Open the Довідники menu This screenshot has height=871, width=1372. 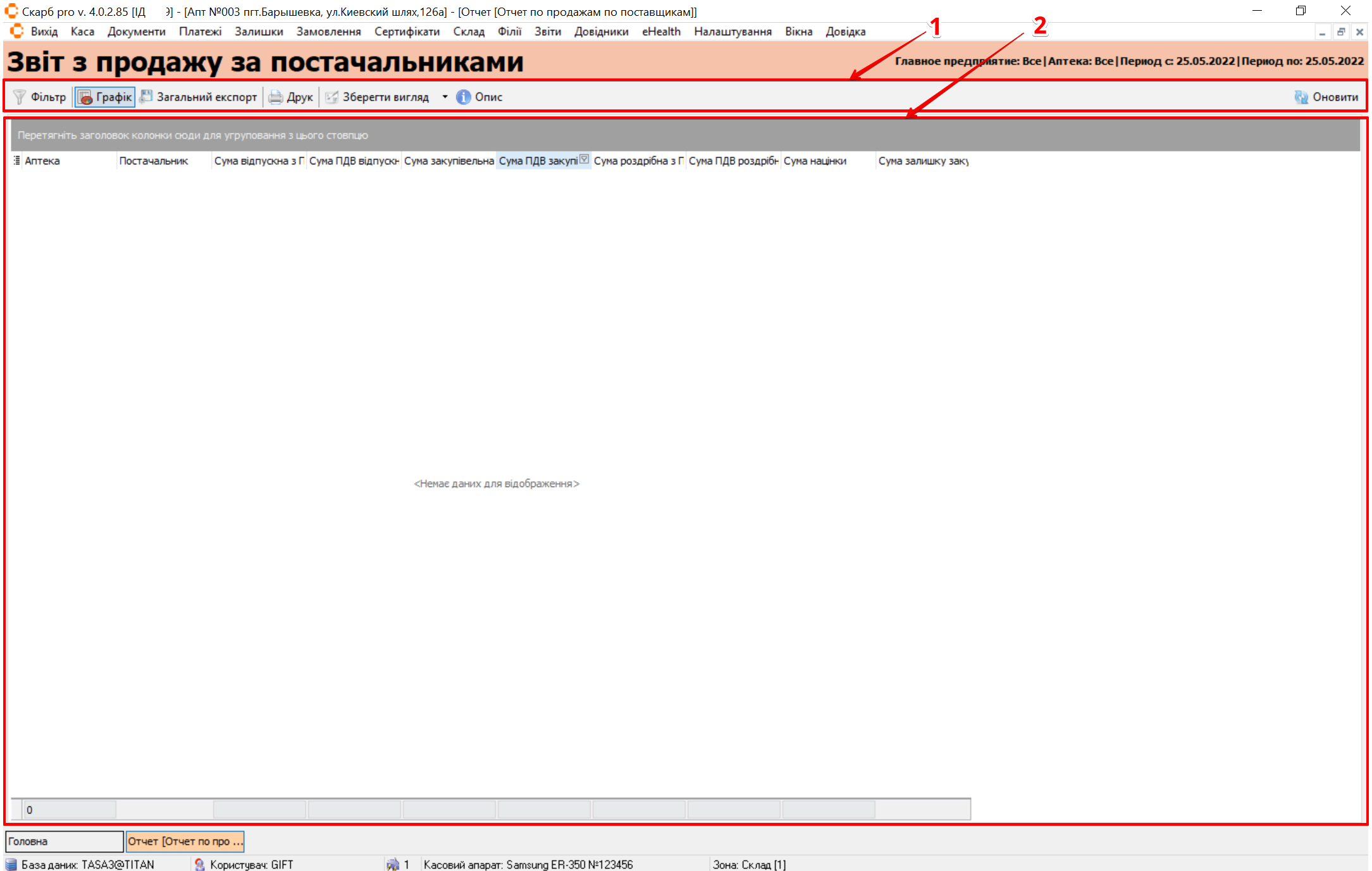click(601, 32)
